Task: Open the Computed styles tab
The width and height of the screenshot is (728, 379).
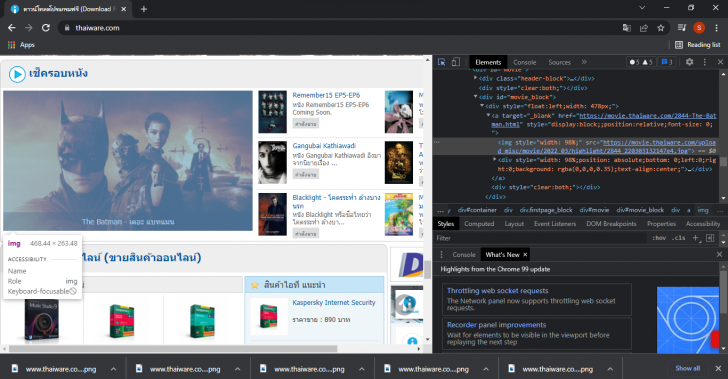Action: [x=479, y=223]
